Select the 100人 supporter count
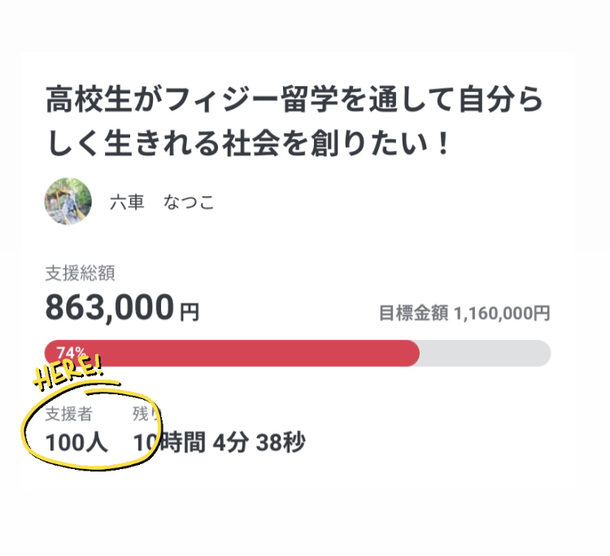Image resolution: width=610 pixels, height=556 pixels. click(76, 441)
